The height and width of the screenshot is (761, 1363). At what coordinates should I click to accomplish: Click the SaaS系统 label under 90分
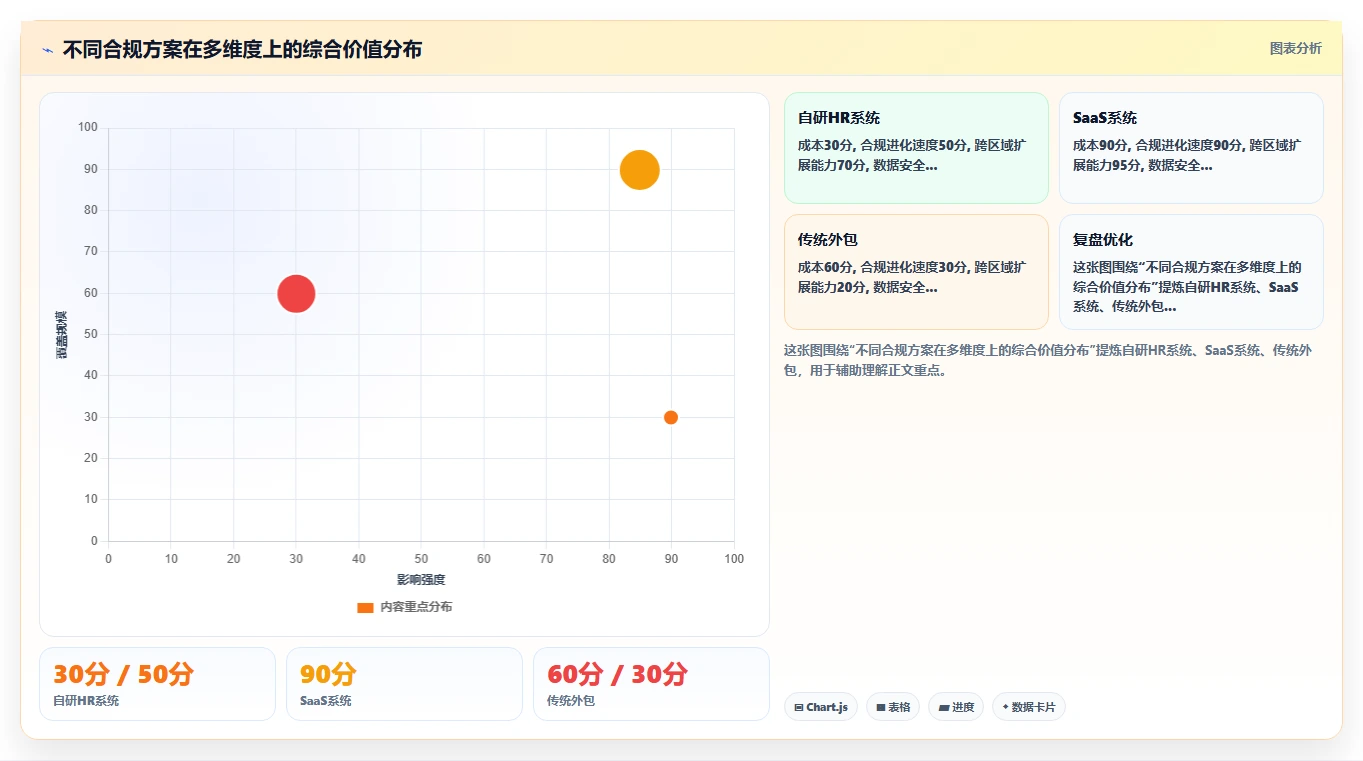point(326,701)
